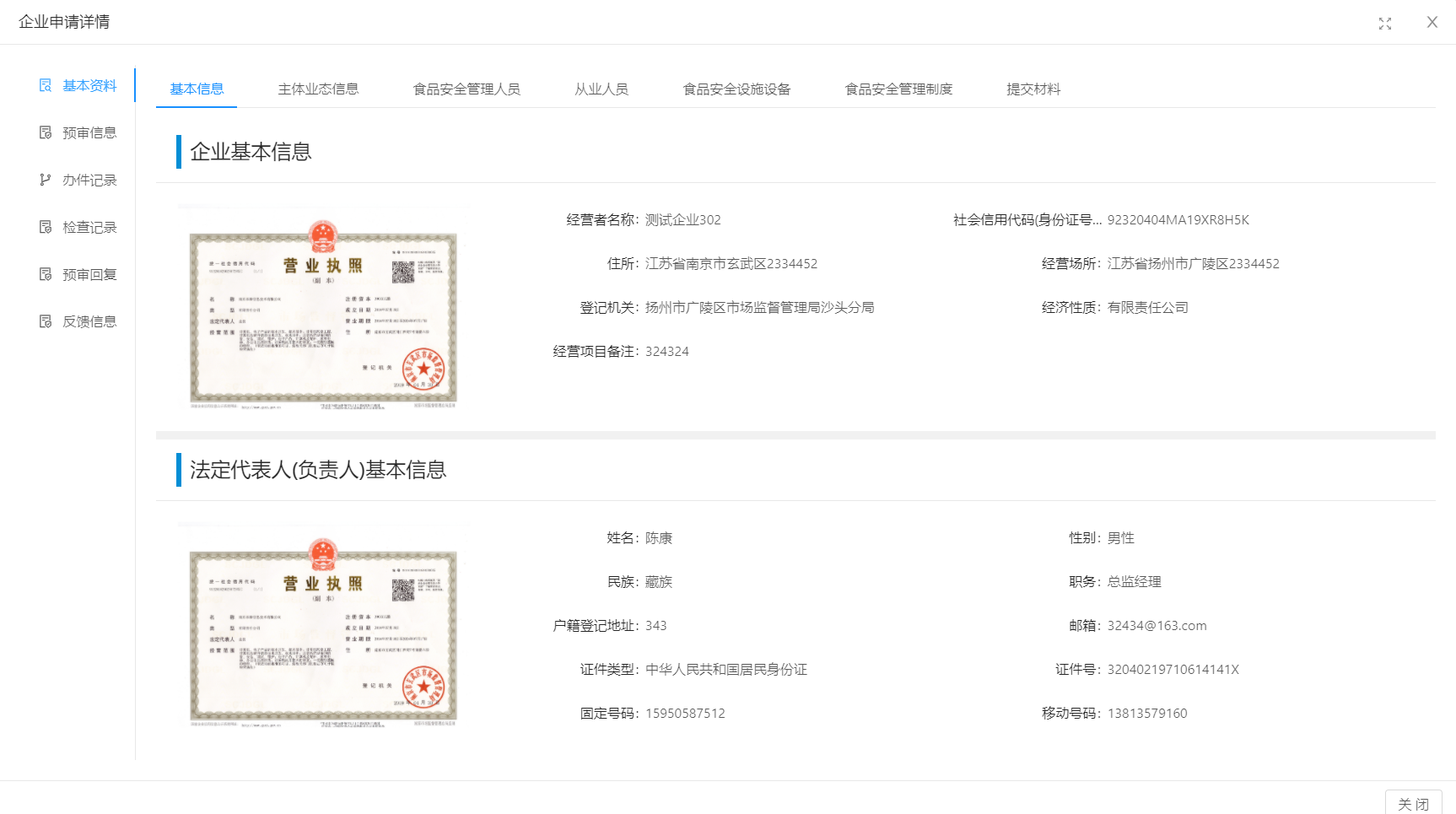The width and height of the screenshot is (1456, 814).
Task: Select the 从业人员 tab
Action: click(601, 89)
